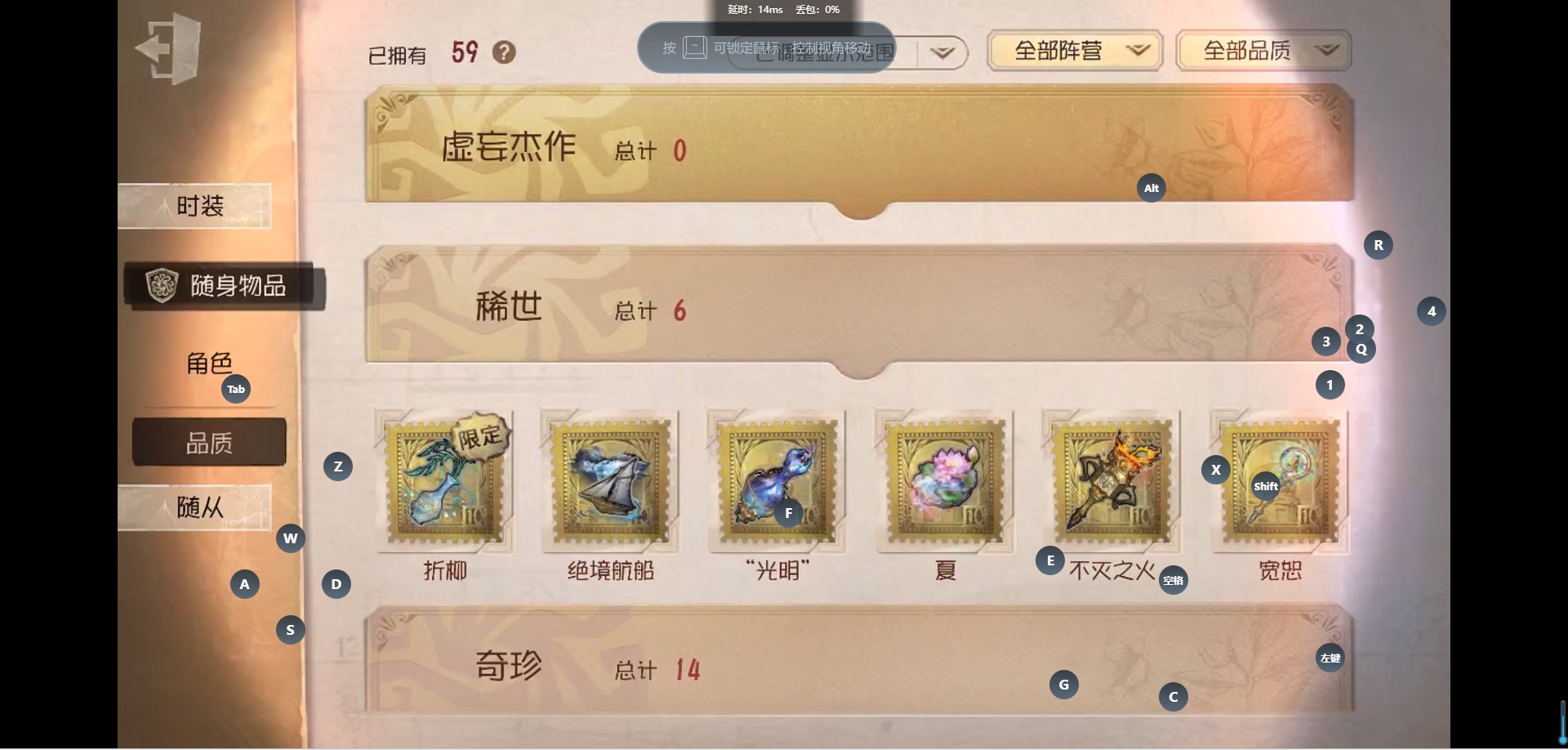Screen dimensions: 1568x750
Task: Toggle the 奇珍 category section
Action: pyautogui.click(x=859, y=662)
